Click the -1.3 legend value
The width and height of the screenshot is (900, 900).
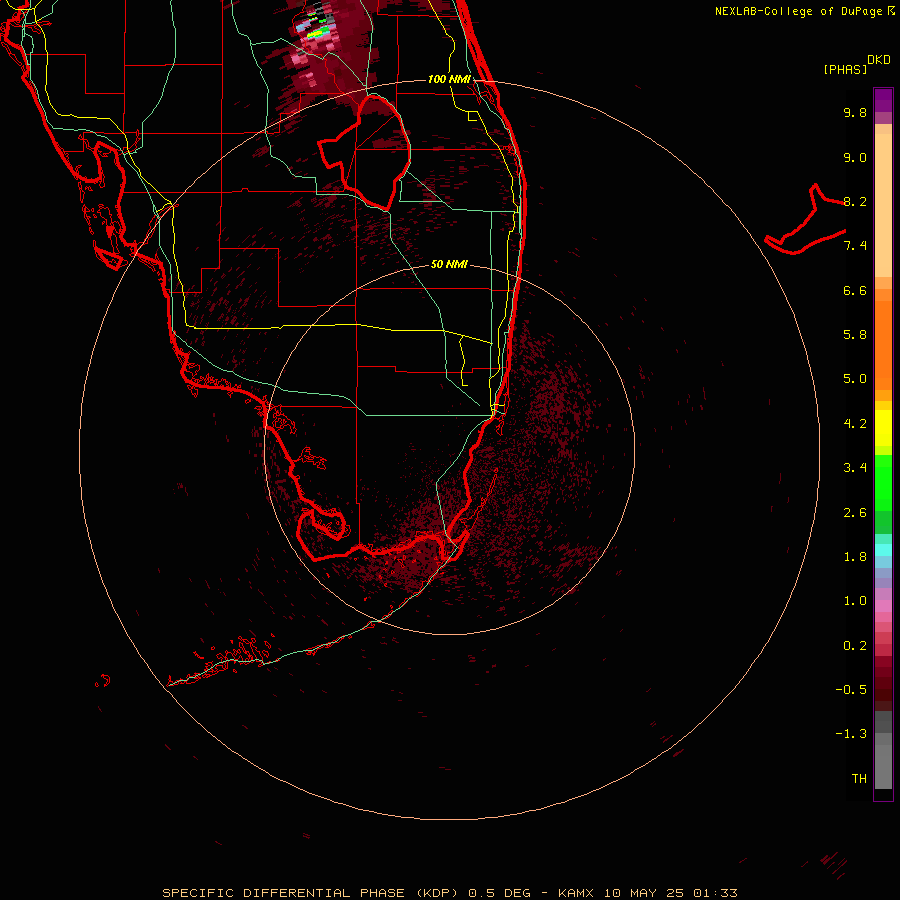pyautogui.click(x=851, y=734)
